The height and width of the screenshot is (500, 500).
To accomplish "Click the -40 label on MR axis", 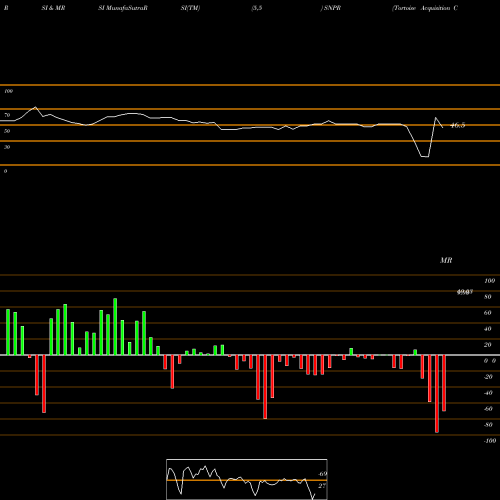I will click(x=488, y=393).
